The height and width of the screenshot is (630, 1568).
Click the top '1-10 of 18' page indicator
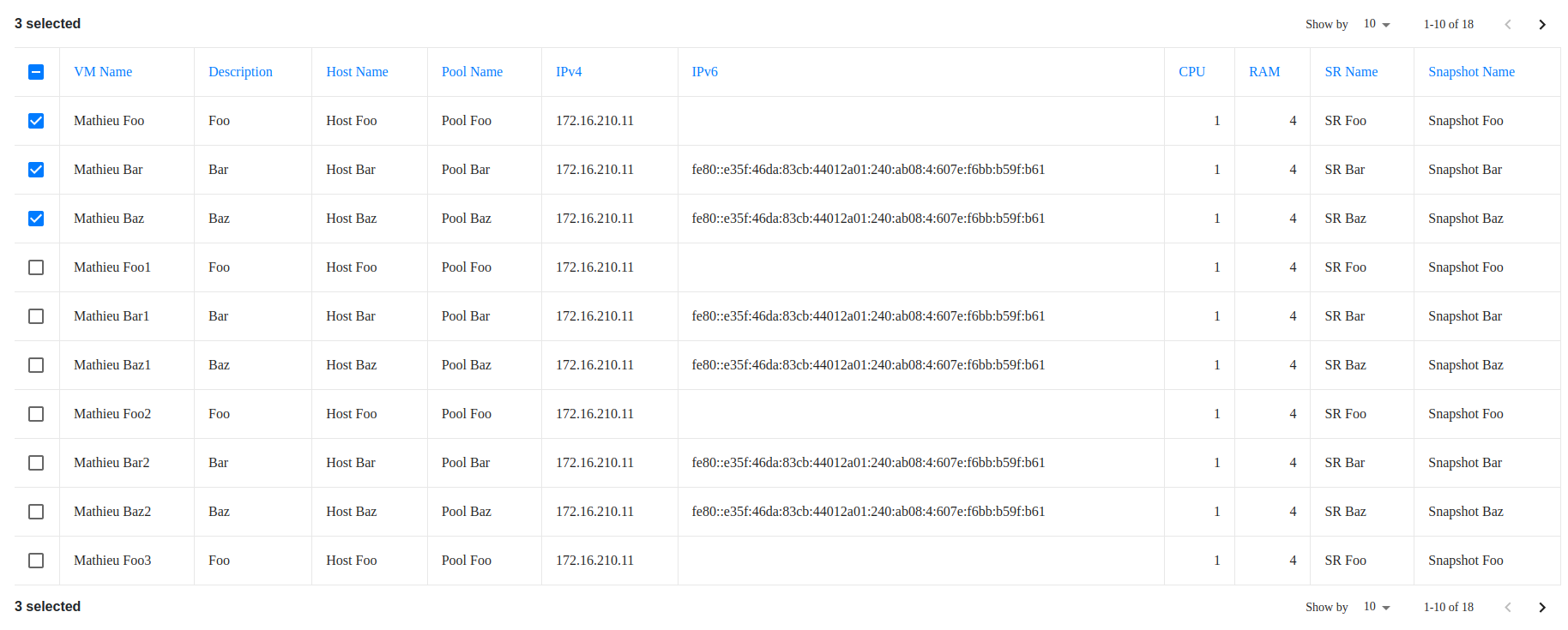click(x=1449, y=24)
